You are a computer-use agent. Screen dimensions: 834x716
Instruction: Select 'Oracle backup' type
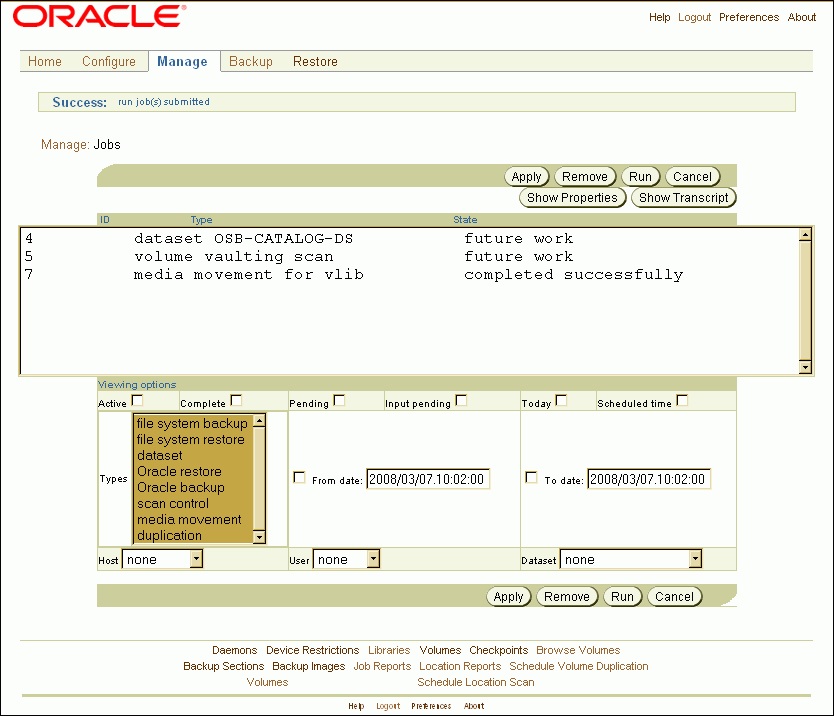coord(193,487)
